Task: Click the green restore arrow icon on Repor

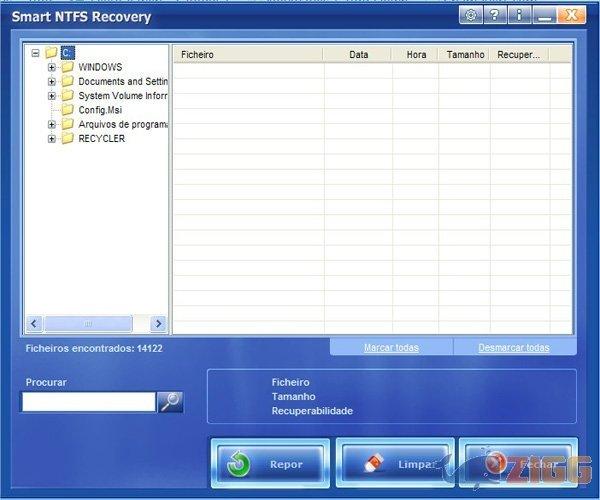Action: pyautogui.click(x=238, y=464)
